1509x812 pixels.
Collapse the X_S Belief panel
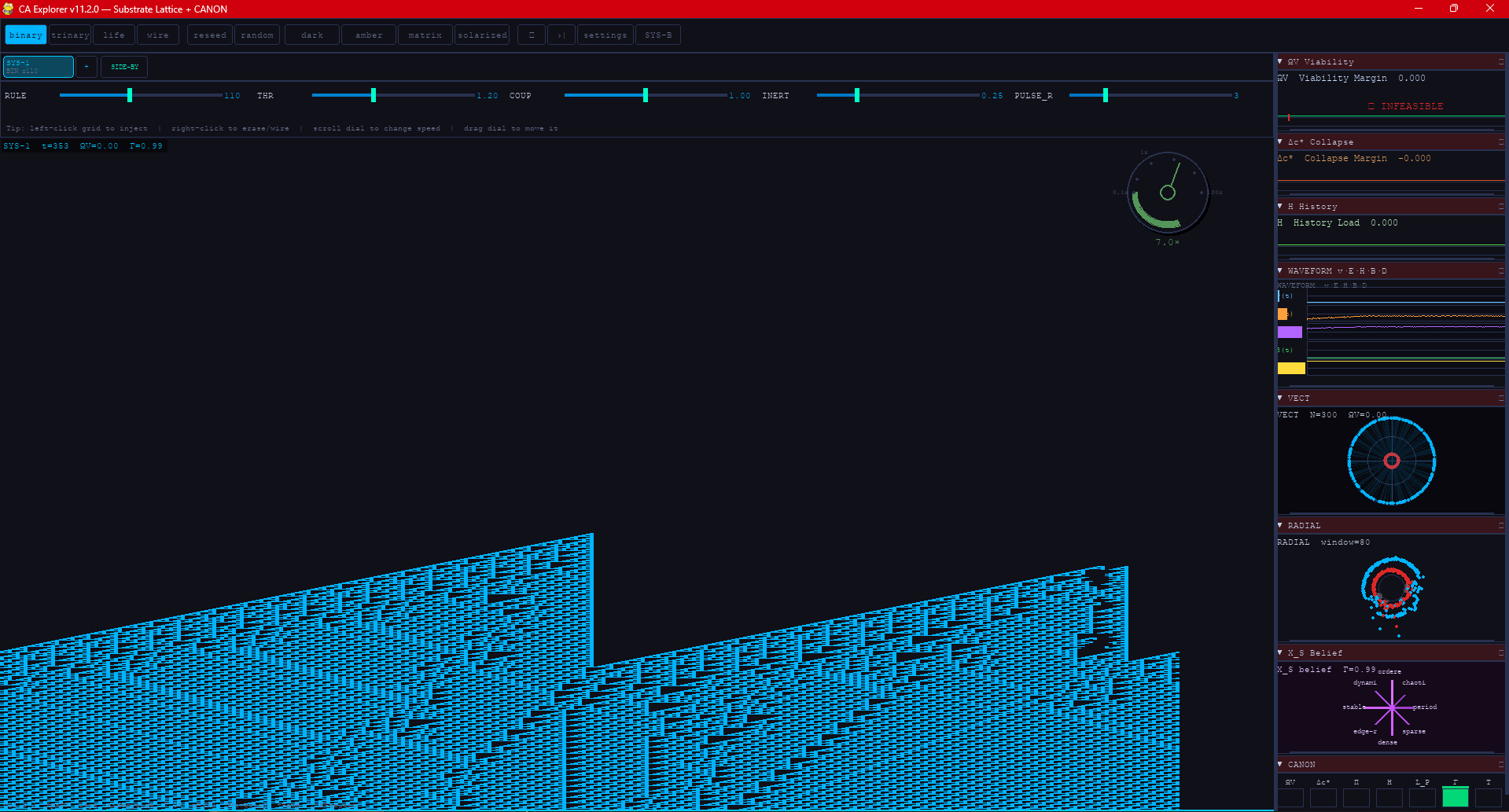click(1280, 652)
